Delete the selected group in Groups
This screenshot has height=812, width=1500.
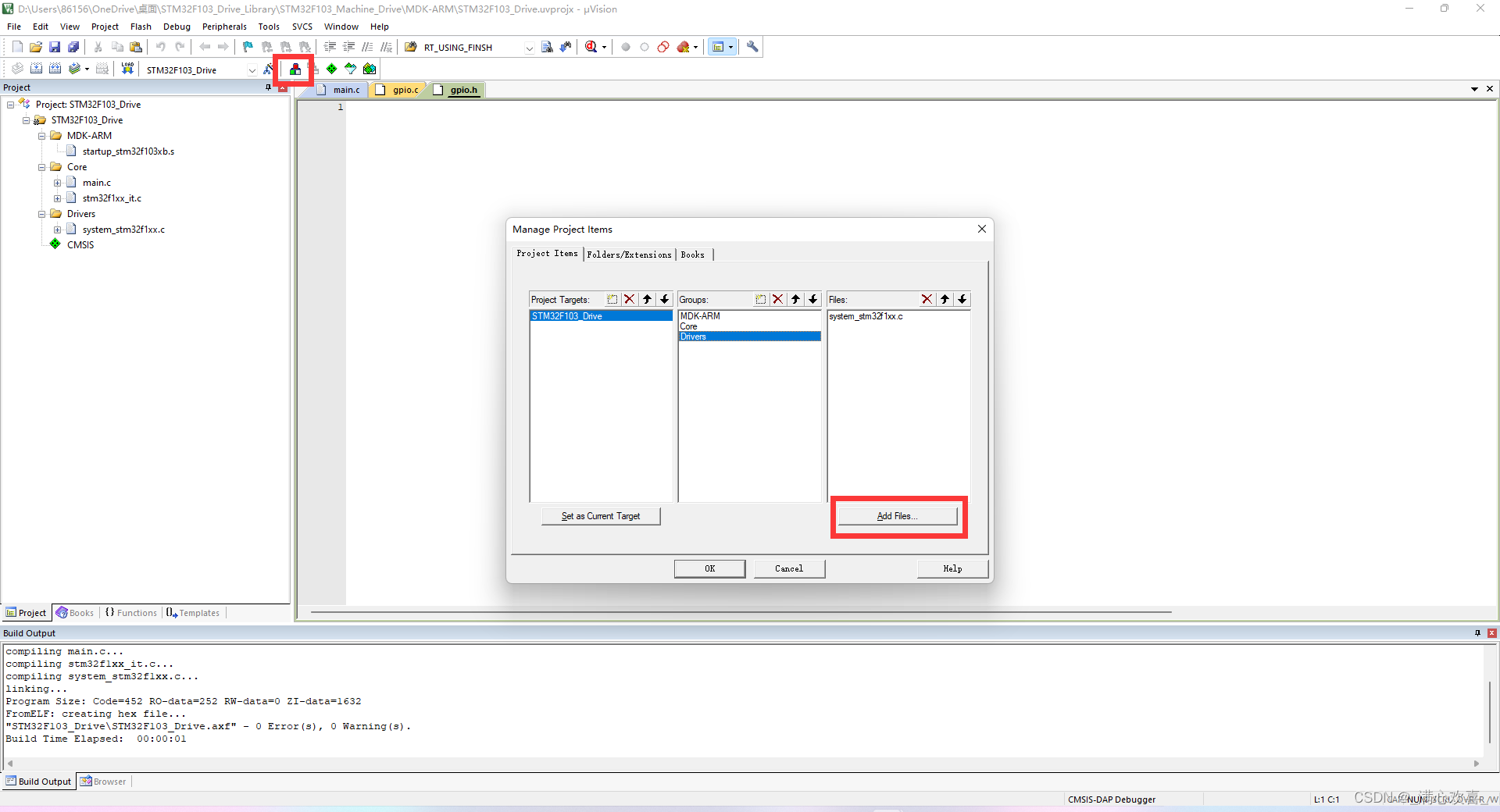point(778,299)
